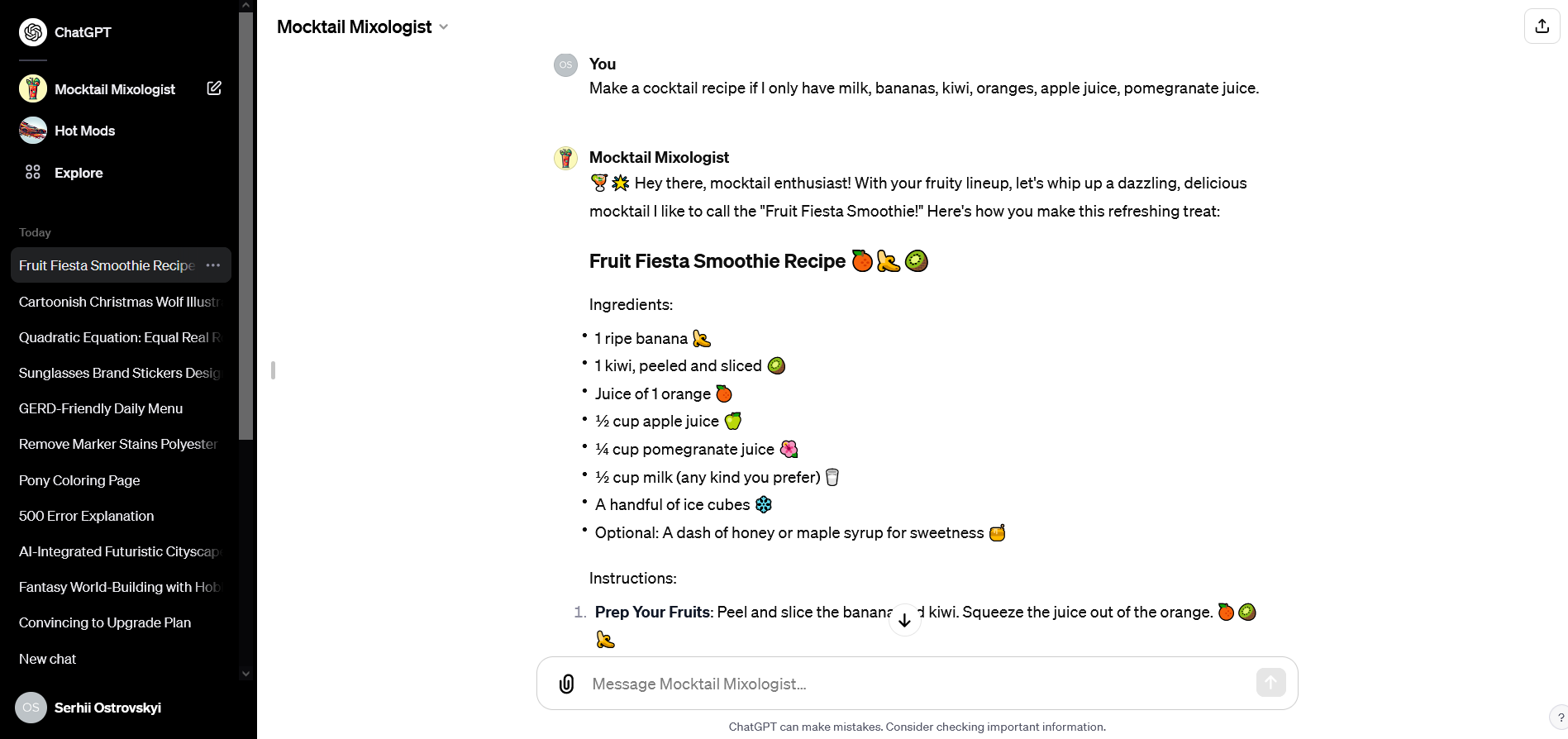The height and width of the screenshot is (739, 1568).
Task: Click the new chat pencil icon
Action: pyautogui.click(x=214, y=88)
